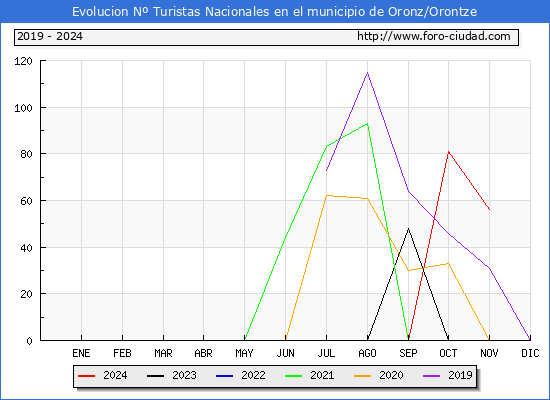Image resolution: width=550 pixels, height=400 pixels.
Task: Click the purple 2019 peak at AGO
Action: [367, 73]
